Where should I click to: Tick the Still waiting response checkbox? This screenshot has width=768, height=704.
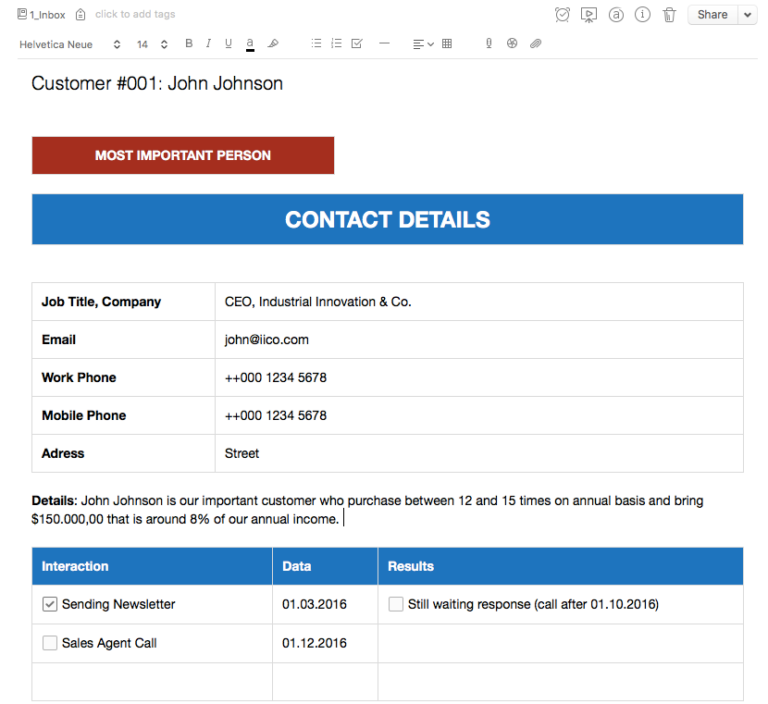point(396,604)
